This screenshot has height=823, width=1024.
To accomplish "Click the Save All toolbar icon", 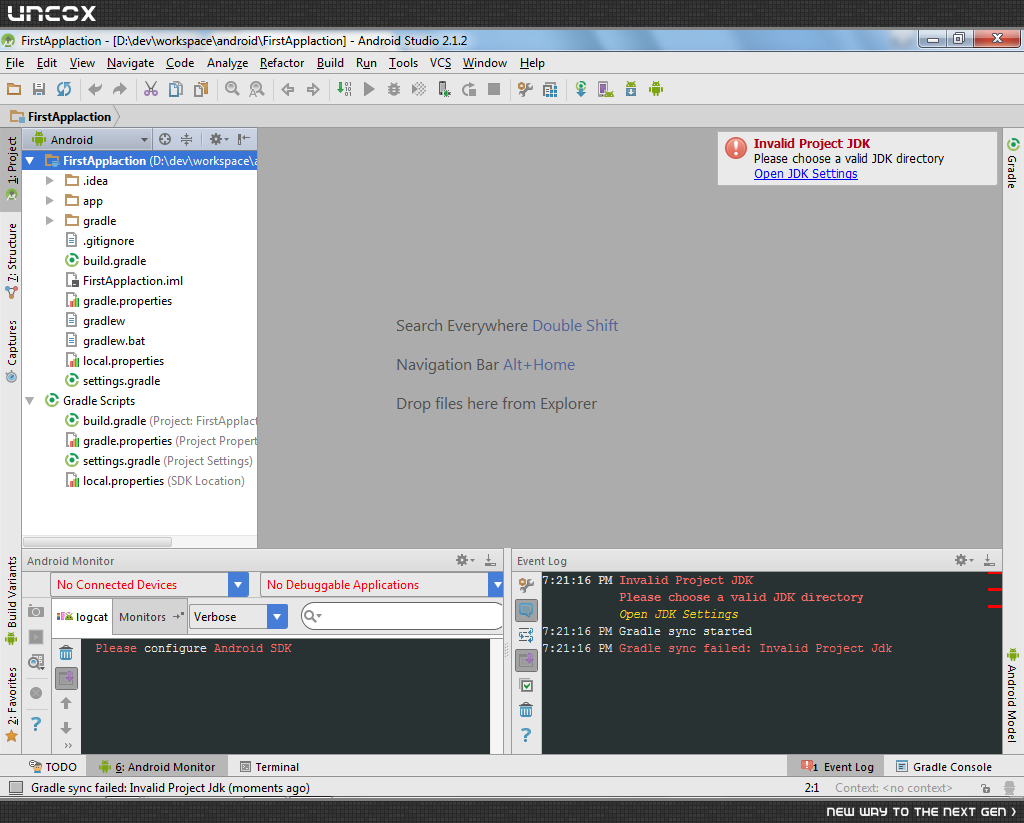I will tap(39, 89).
